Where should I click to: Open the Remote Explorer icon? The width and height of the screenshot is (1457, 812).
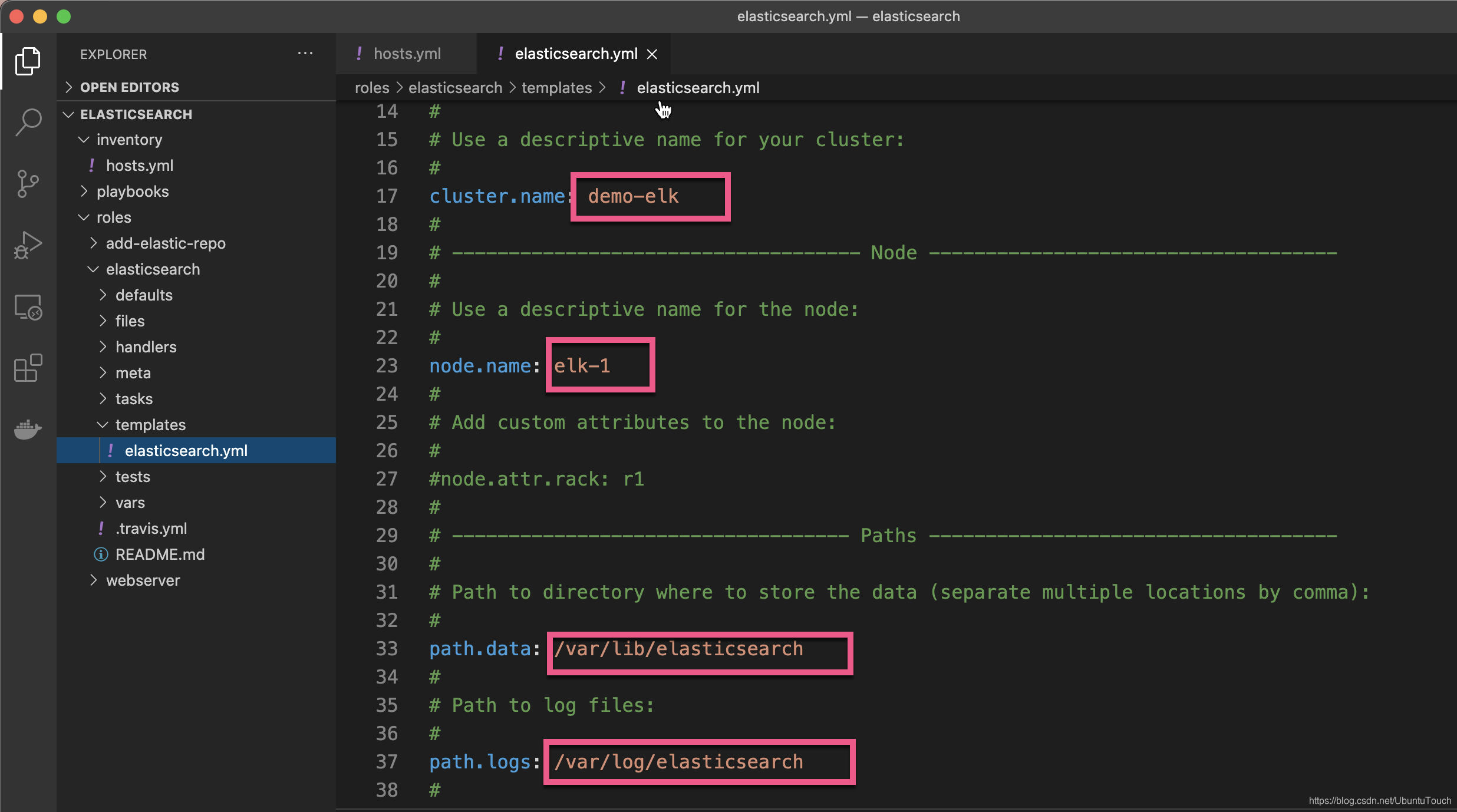[28, 307]
